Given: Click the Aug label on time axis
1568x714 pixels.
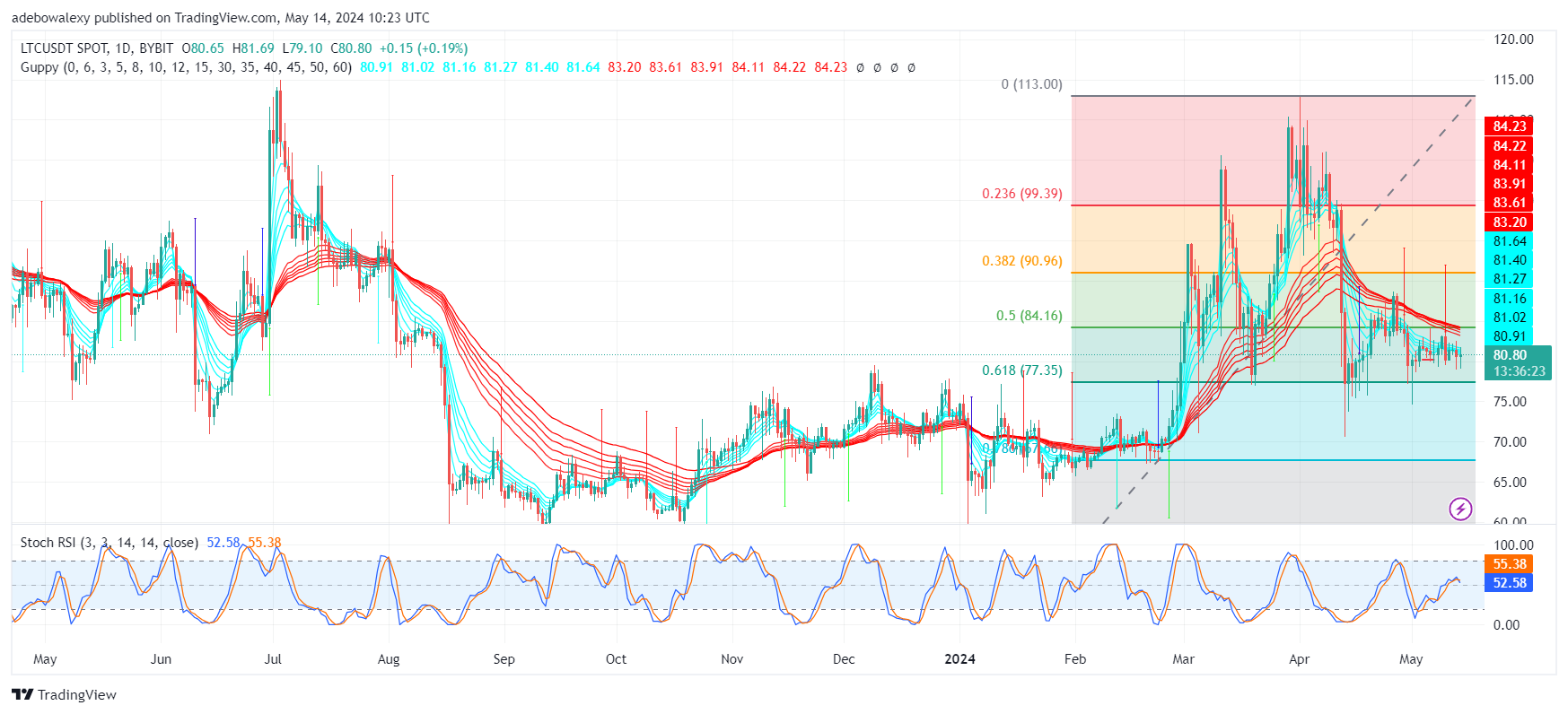Looking at the screenshot, I should coord(389,659).
